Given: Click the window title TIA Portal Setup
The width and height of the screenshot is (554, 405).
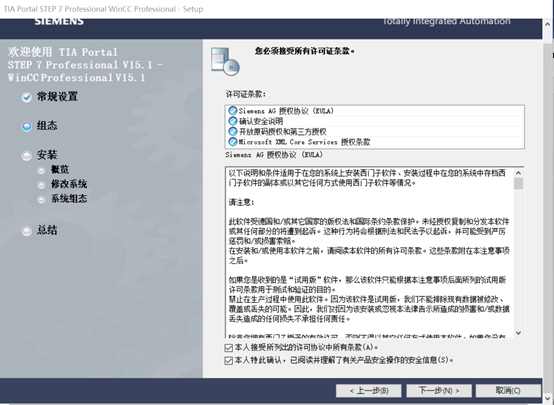Looking at the screenshot, I should pyautogui.click(x=104, y=9).
